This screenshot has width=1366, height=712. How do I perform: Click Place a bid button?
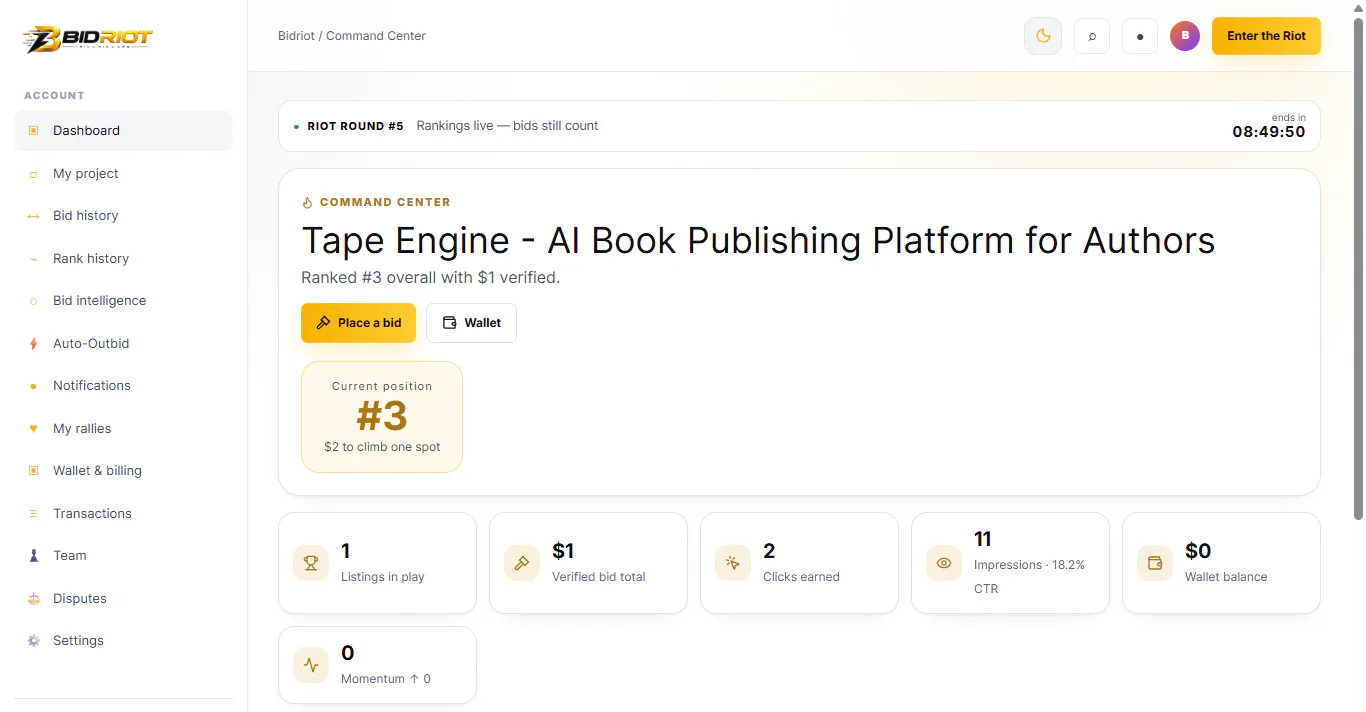tap(358, 323)
